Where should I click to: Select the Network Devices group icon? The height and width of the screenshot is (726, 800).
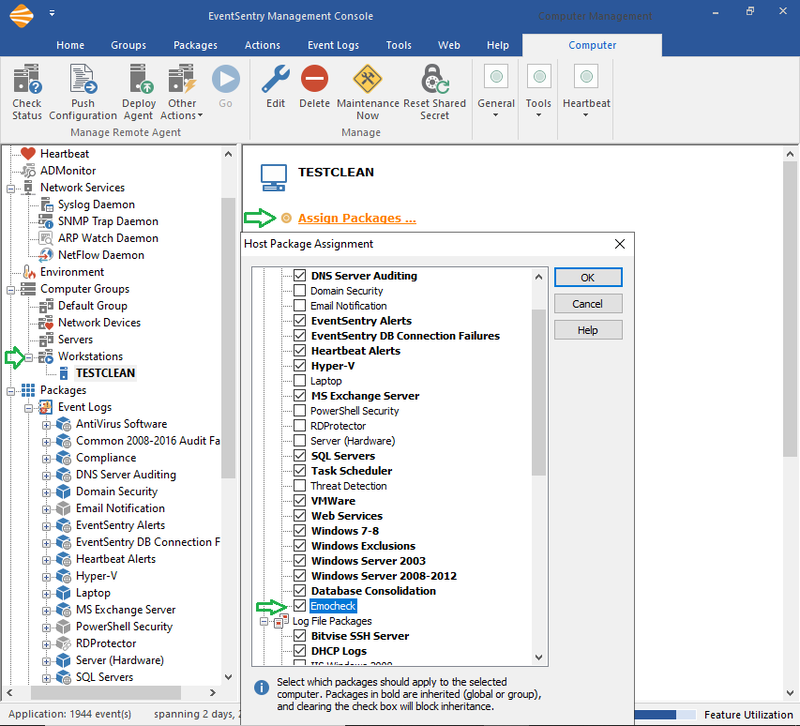pyautogui.click(x=46, y=322)
